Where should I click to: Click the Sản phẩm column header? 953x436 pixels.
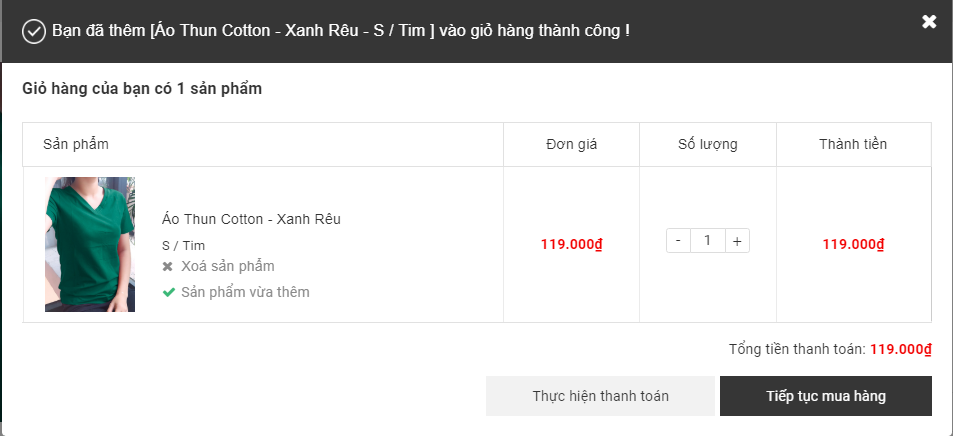76,145
